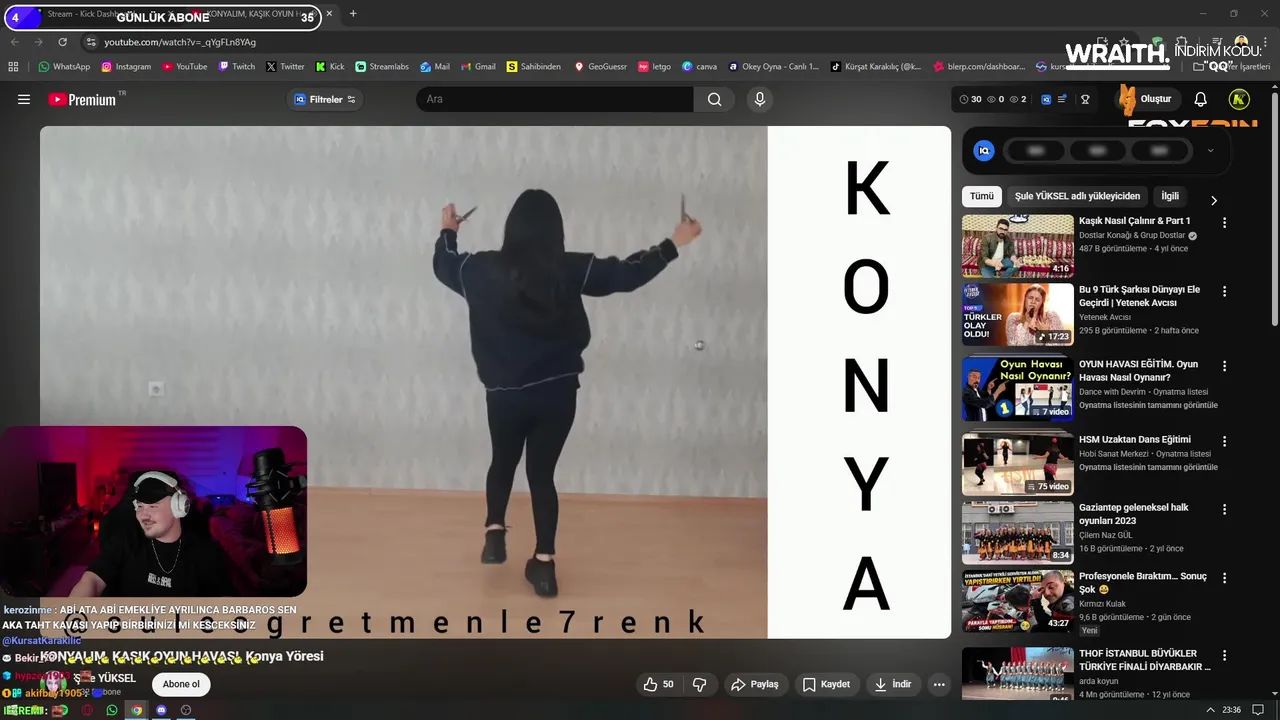Open the Chrome apps grid icon
1280x720 pixels.
click(x=13, y=67)
